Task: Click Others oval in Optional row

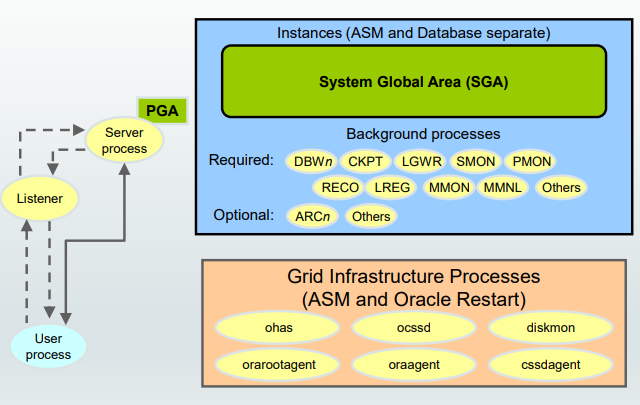Action: 371,216
